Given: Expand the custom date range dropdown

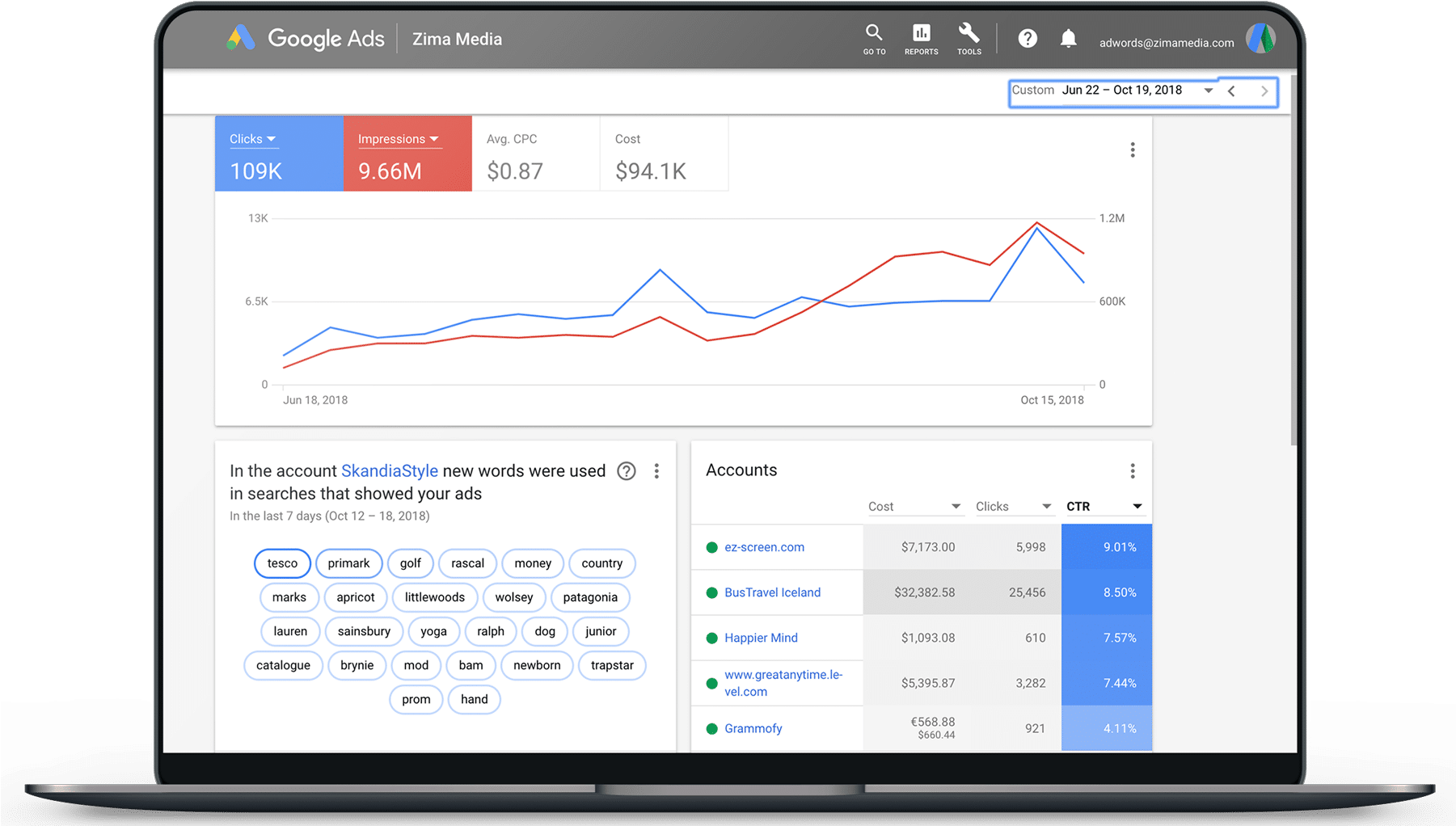Looking at the screenshot, I should (x=1208, y=91).
